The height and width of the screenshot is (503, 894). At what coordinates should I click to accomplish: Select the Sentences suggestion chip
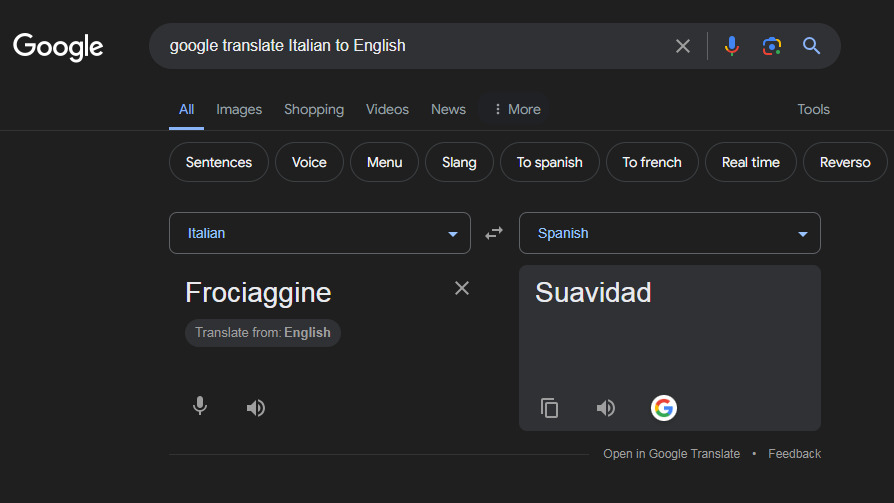pos(219,163)
